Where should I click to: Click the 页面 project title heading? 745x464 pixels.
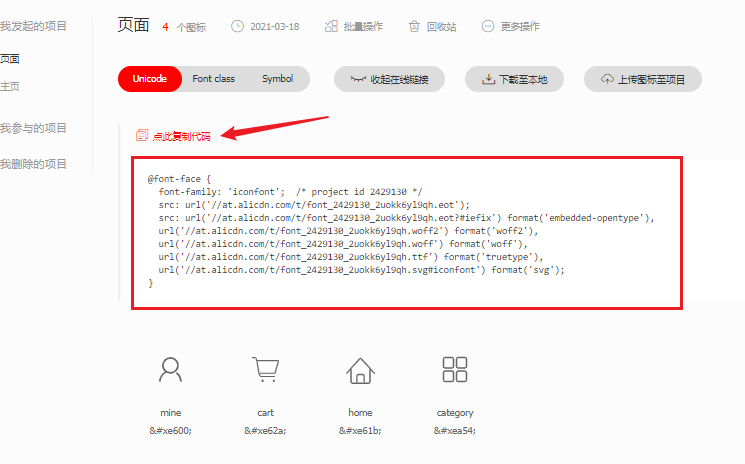click(x=134, y=25)
